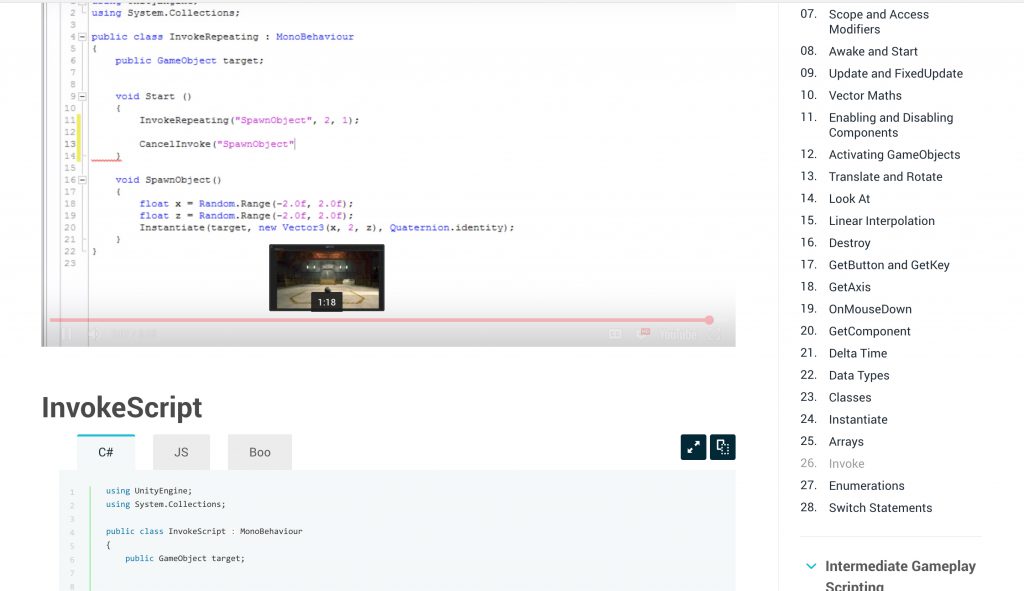Enter fullscreen video mode
Viewport: 1024px width, 591px height.
point(715,334)
